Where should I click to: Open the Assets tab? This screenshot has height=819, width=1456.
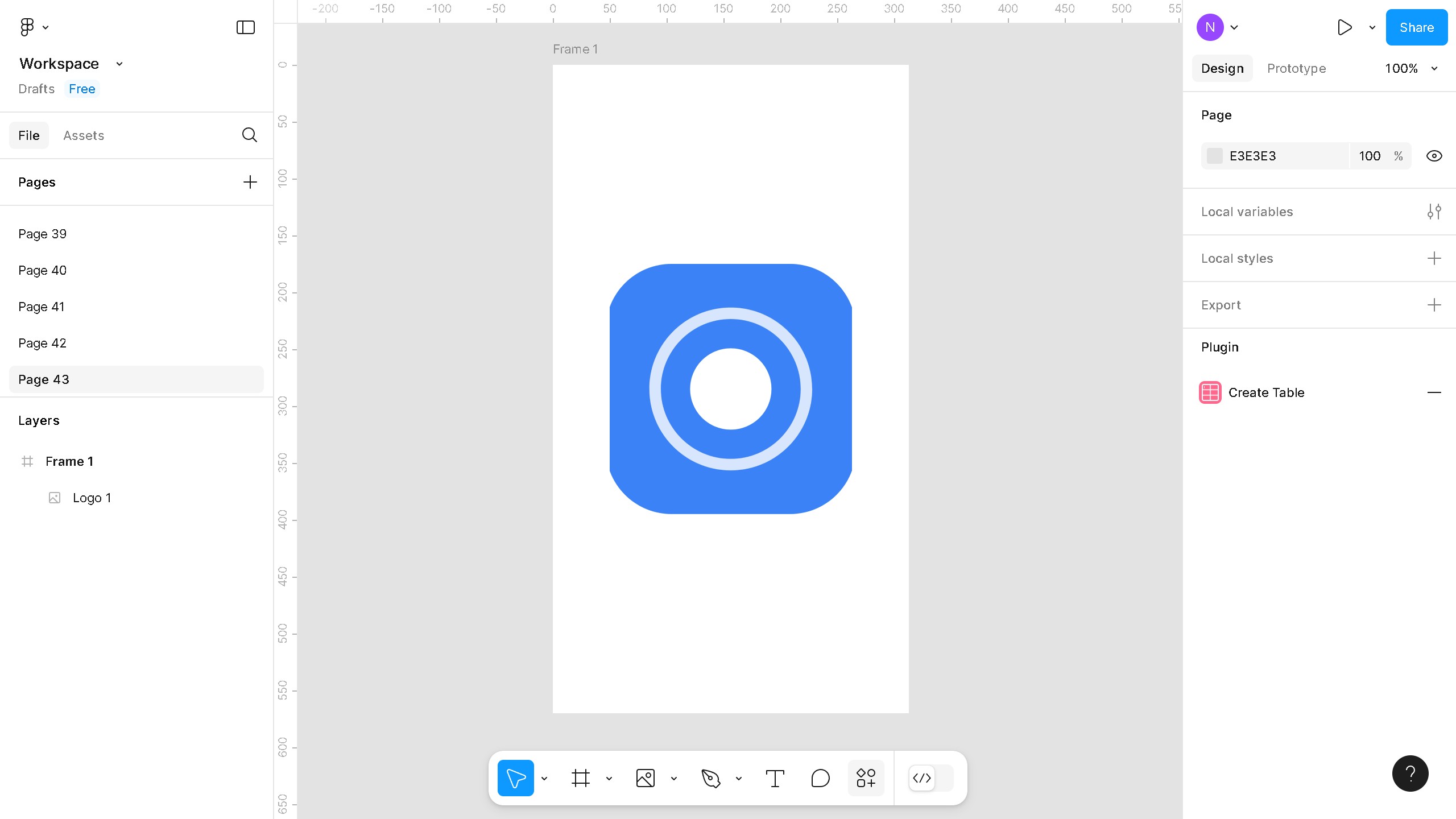[x=84, y=135]
